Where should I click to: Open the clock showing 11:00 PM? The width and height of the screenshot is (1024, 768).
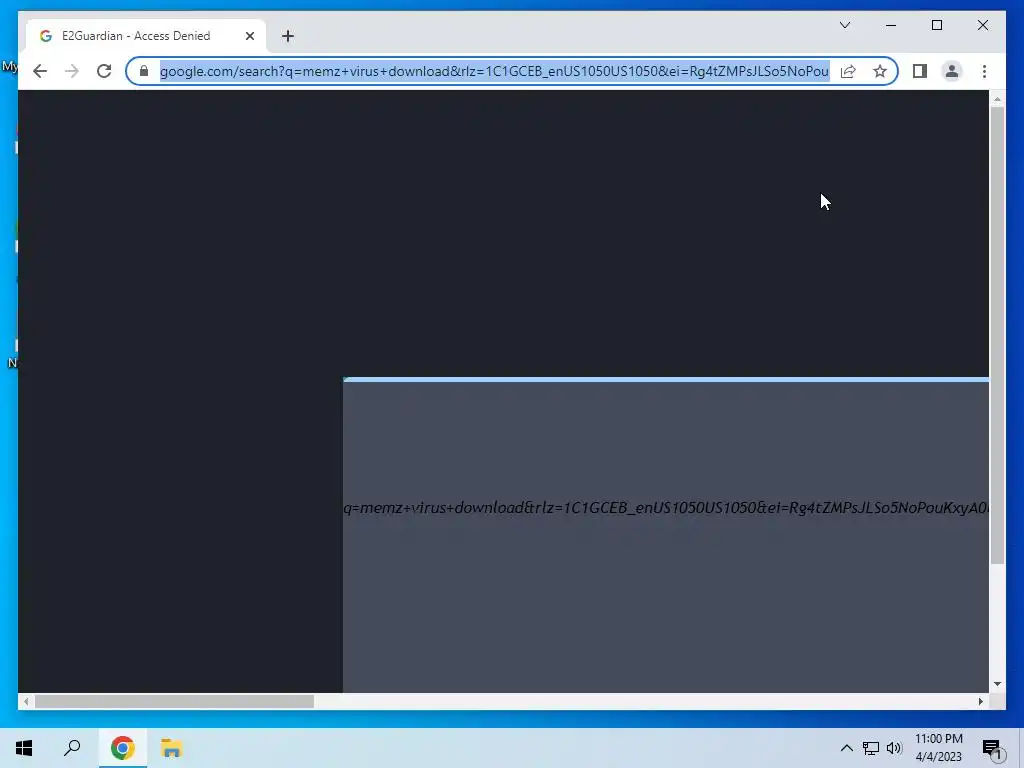pyautogui.click(x=939, y=748)
